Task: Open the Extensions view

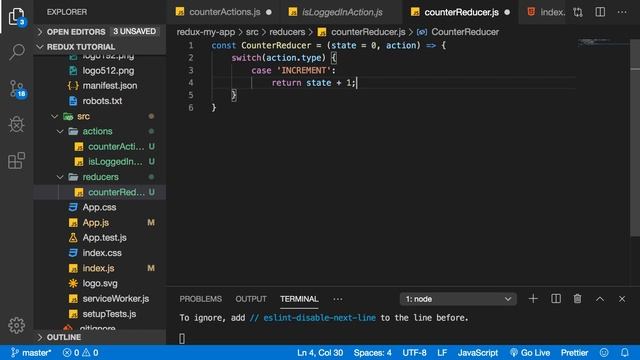Action: [x=16, y=160]
